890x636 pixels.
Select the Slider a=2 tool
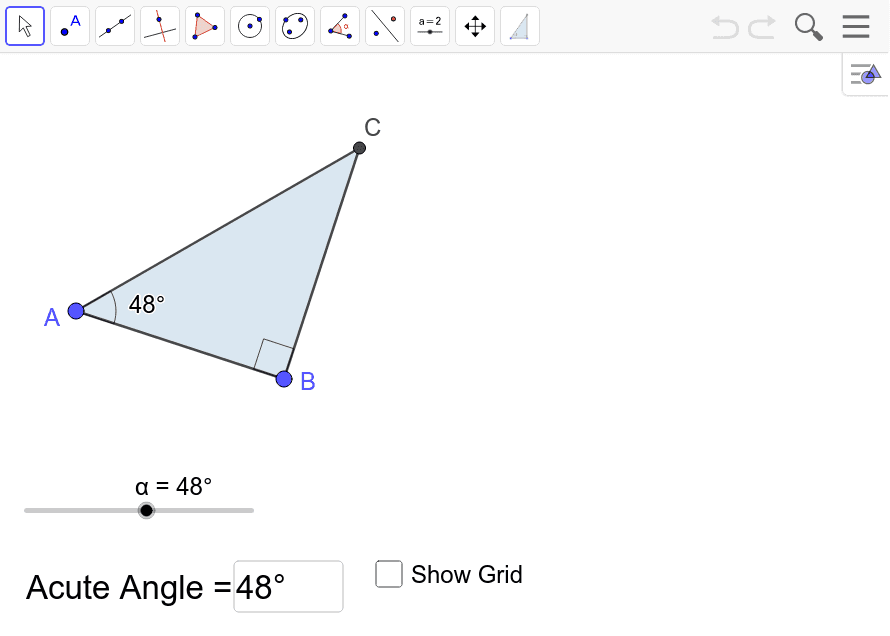(430, 26)
